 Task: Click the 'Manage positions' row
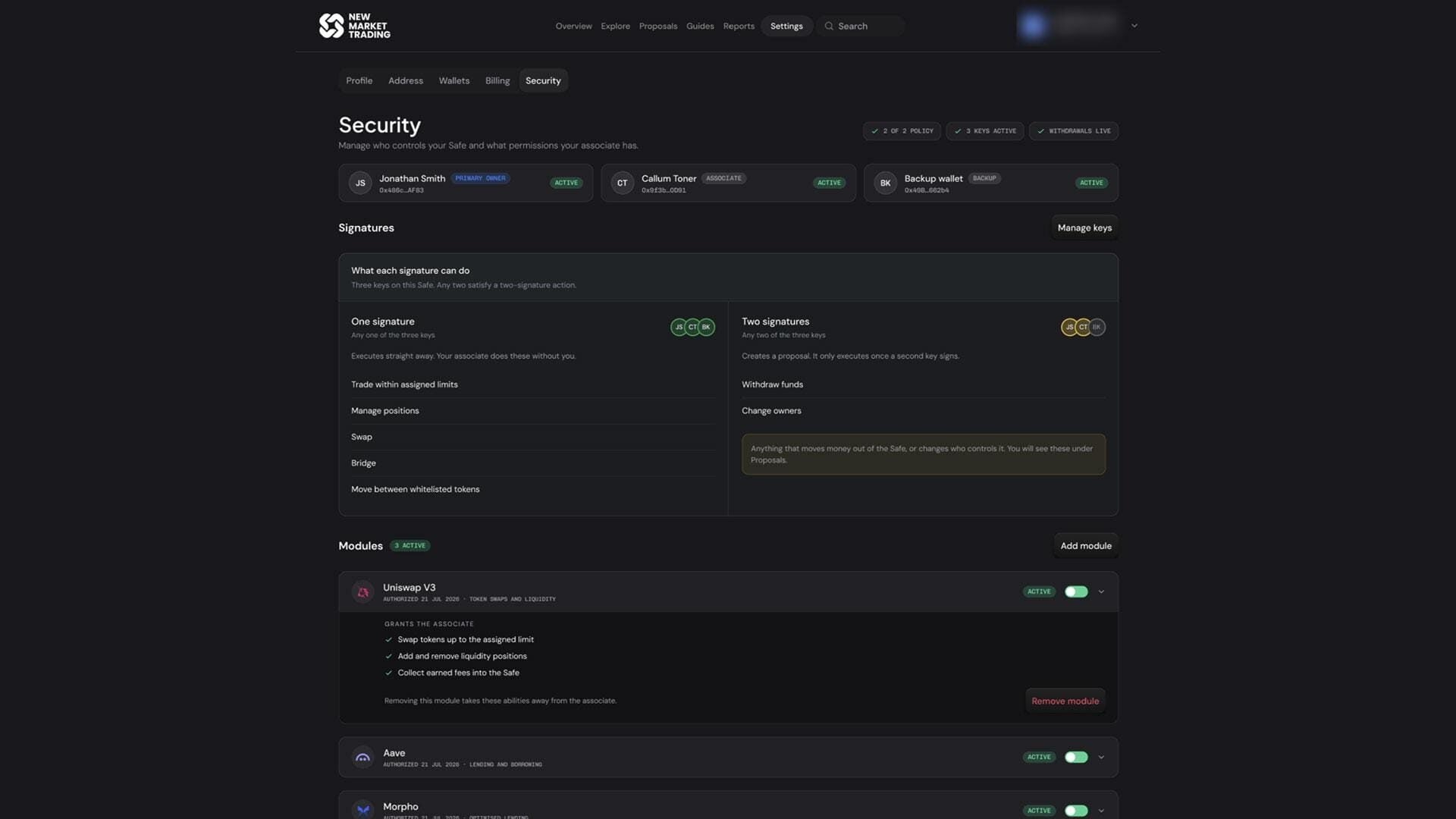click(x=533, y=411)
